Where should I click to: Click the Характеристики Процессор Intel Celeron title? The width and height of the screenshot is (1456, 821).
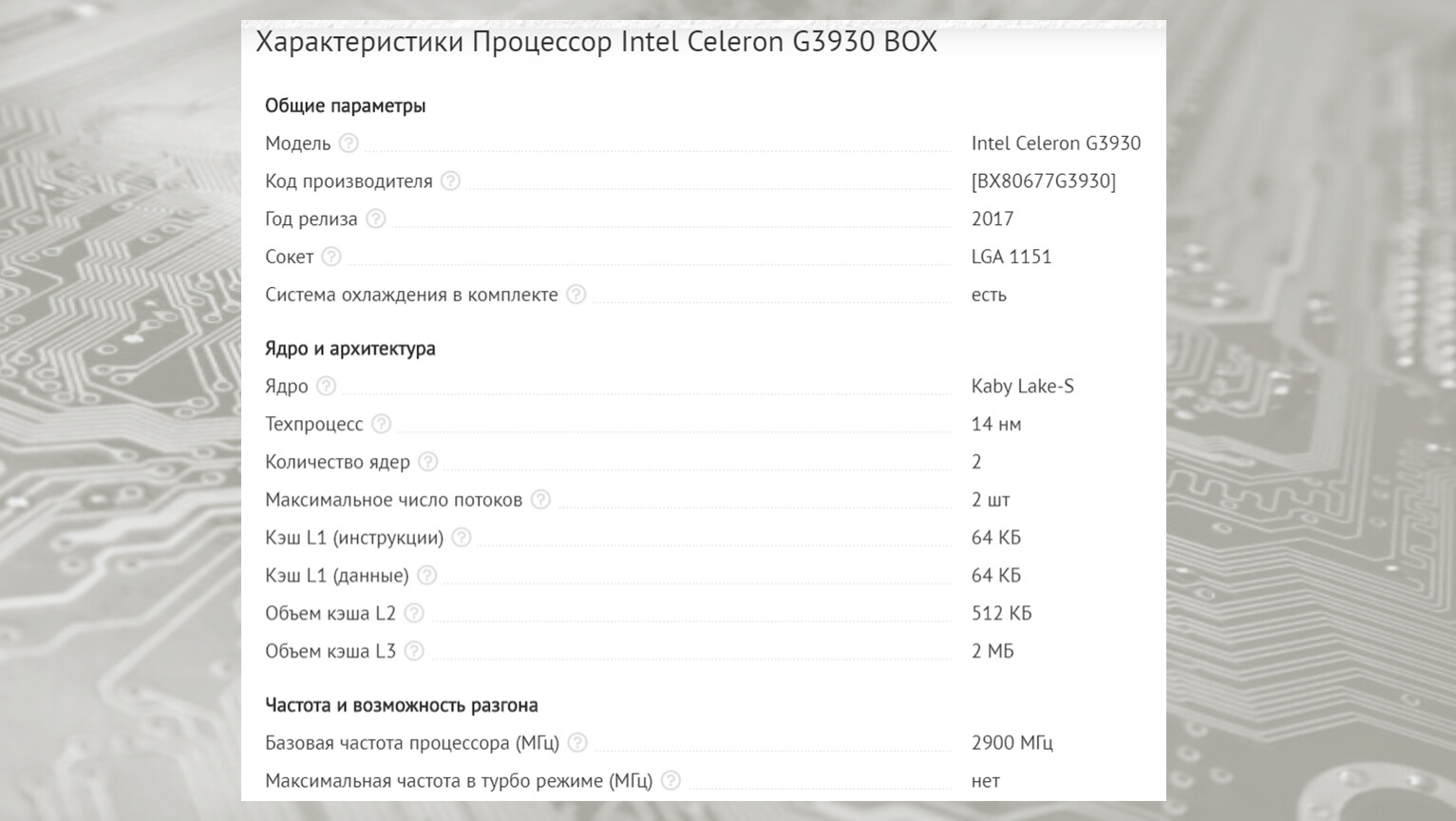[x=596, y=42]
